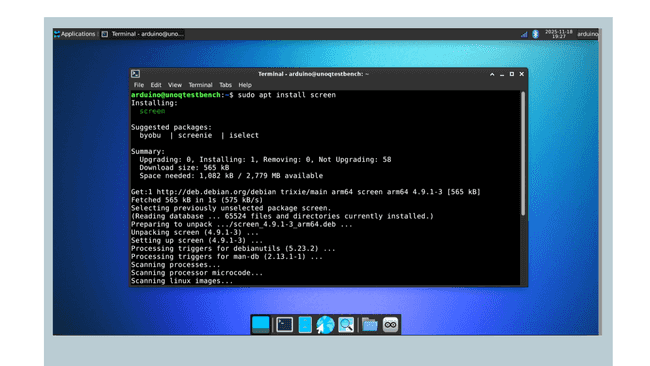The width and height of the screenshot is (650, 366).
Task: Select the 'sudo apt install screen' command text
Action: (286, 95)
